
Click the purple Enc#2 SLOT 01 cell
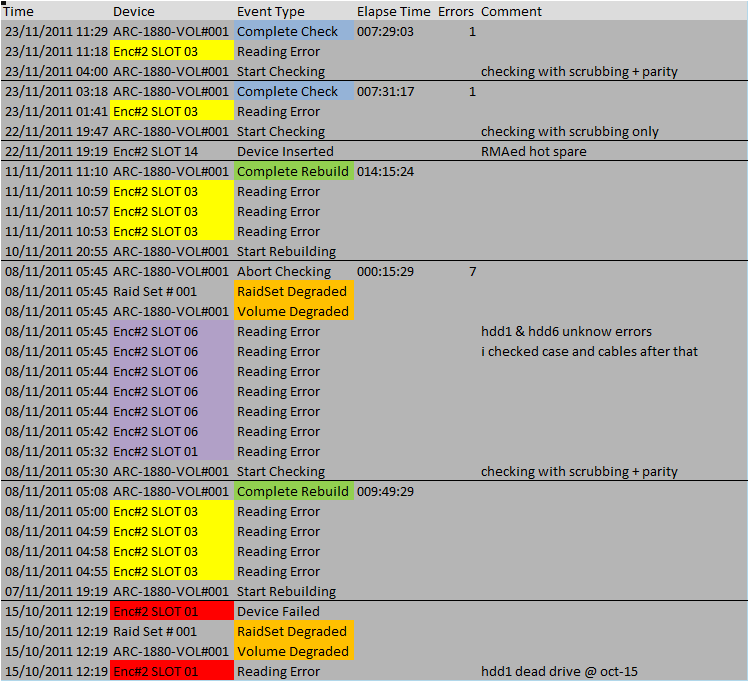point(172,452)
